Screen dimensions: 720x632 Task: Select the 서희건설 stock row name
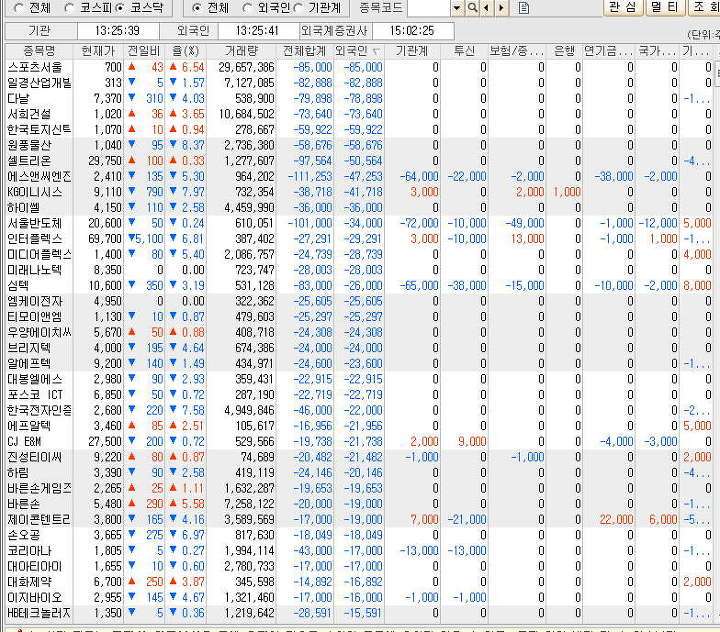coord(29,114)
